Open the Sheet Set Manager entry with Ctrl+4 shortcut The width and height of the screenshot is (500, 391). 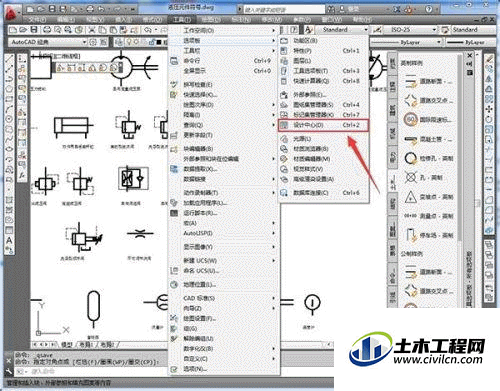[x=323, y=105]
